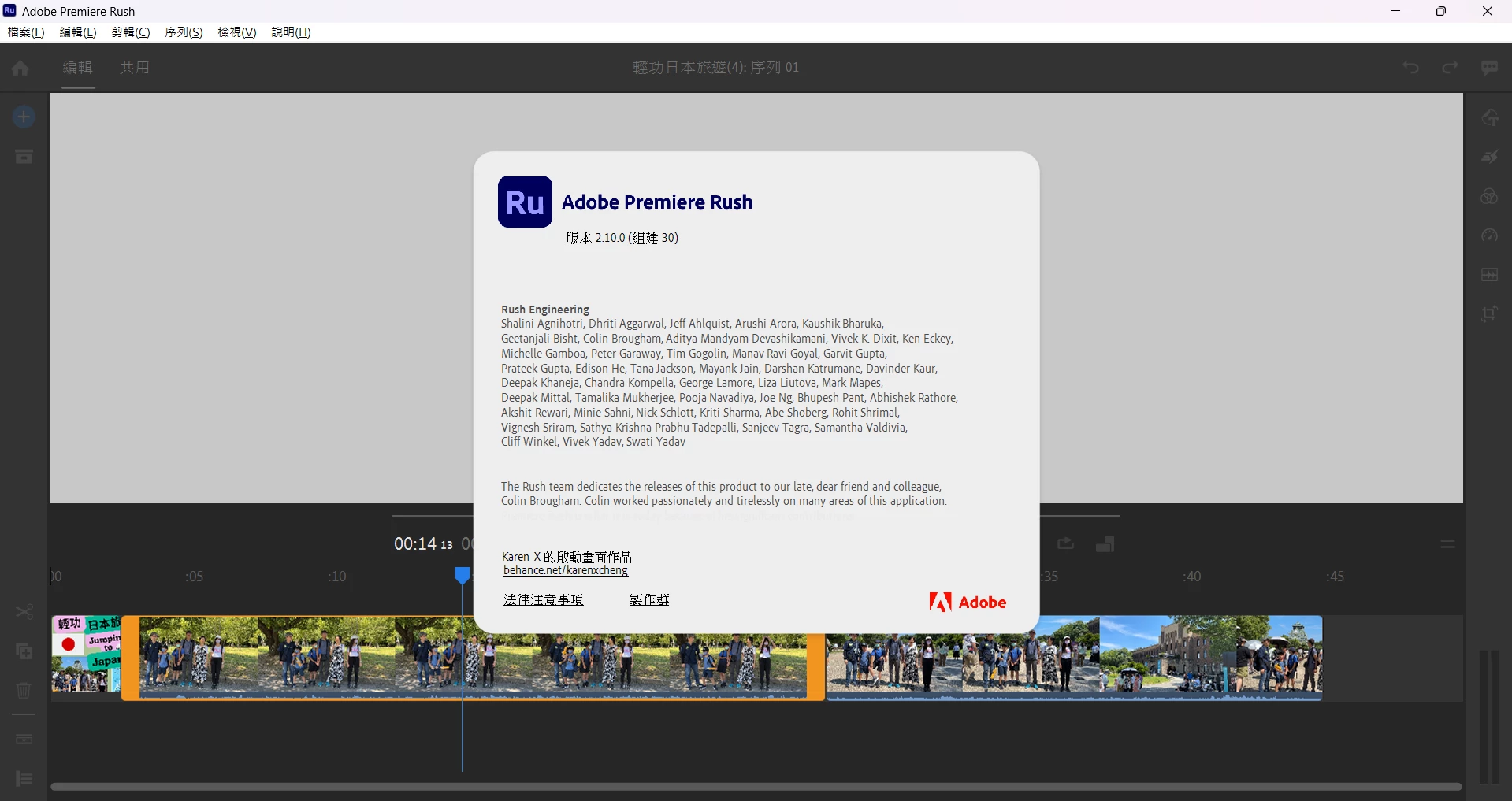Select the orange-highlighted park group clip
The image size is (1512, 801).
pos(473,658)
